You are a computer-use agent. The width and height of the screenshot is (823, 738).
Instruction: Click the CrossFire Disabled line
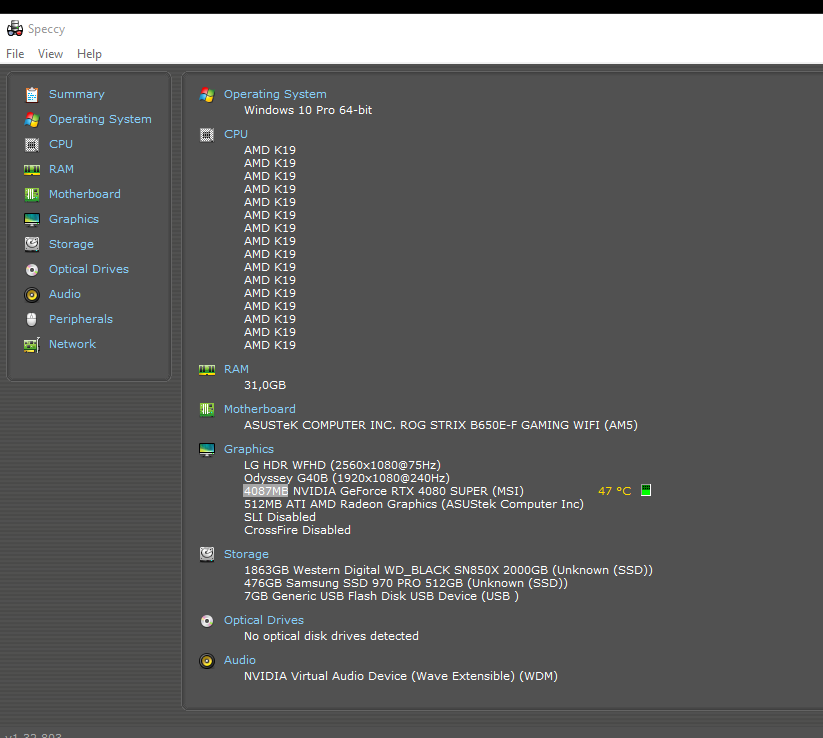297,530
